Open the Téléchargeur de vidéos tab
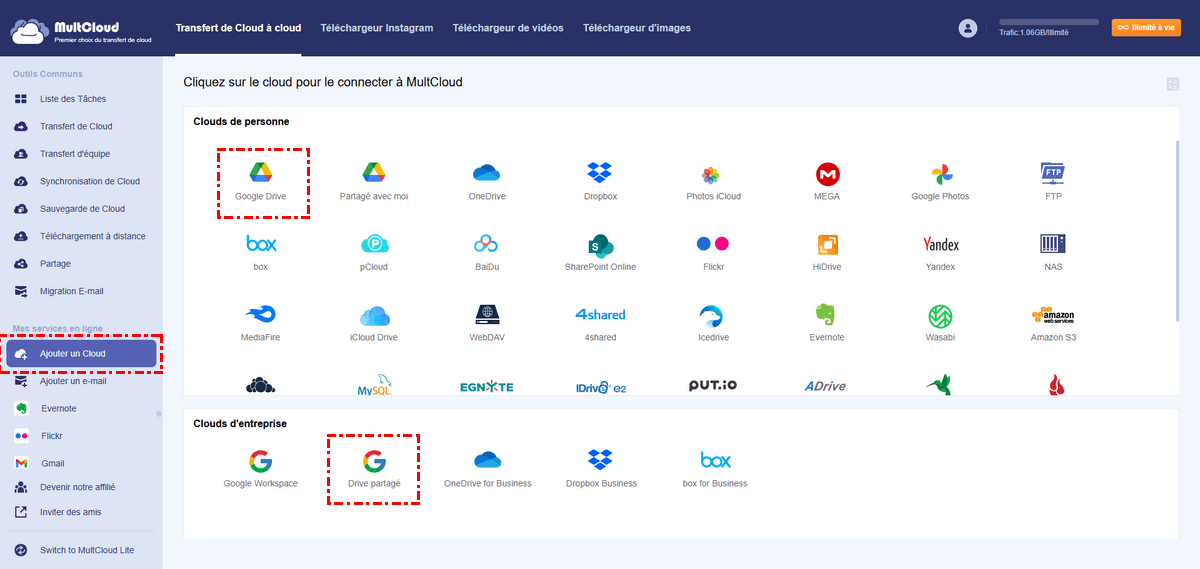The image size is (1200, 569). 508,28
